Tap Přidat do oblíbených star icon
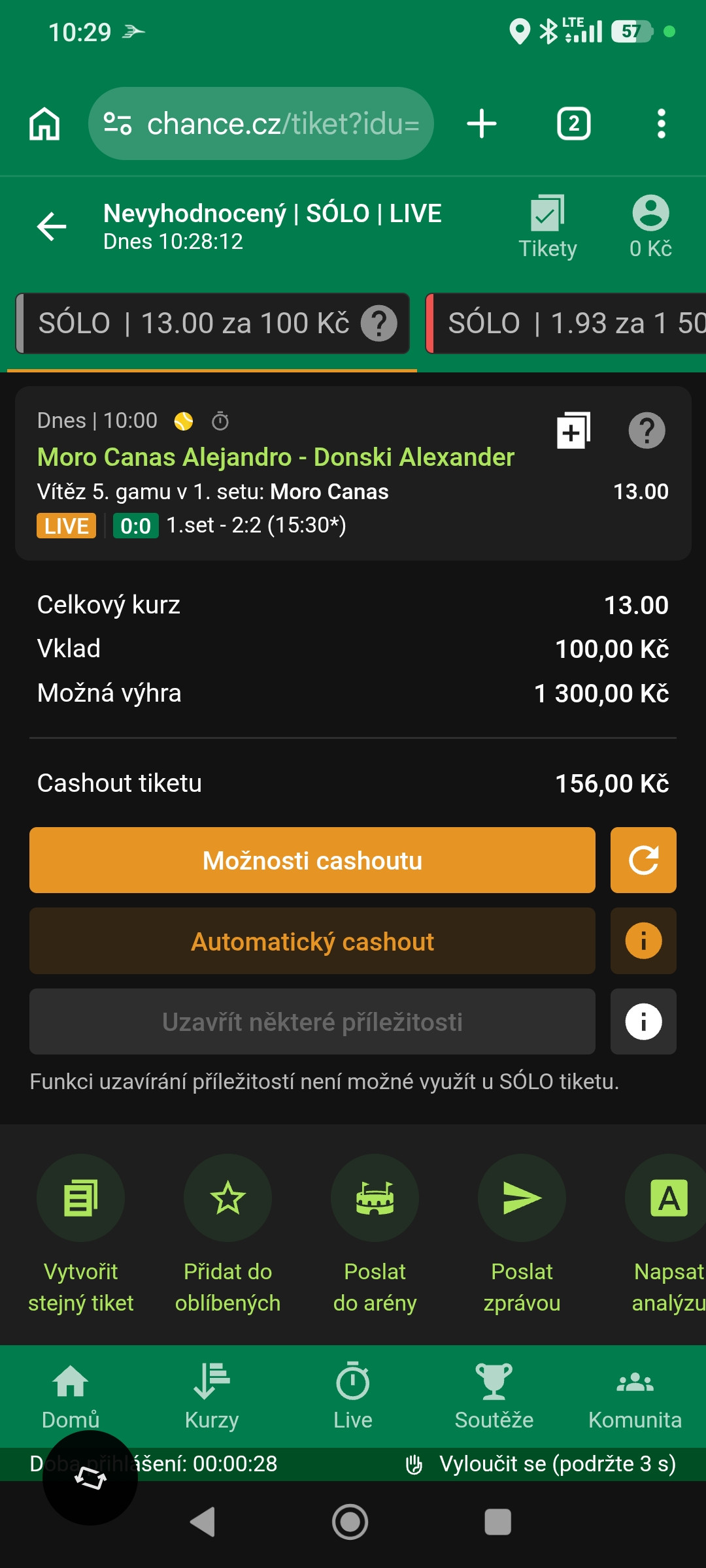 (x=227, y=1198)
